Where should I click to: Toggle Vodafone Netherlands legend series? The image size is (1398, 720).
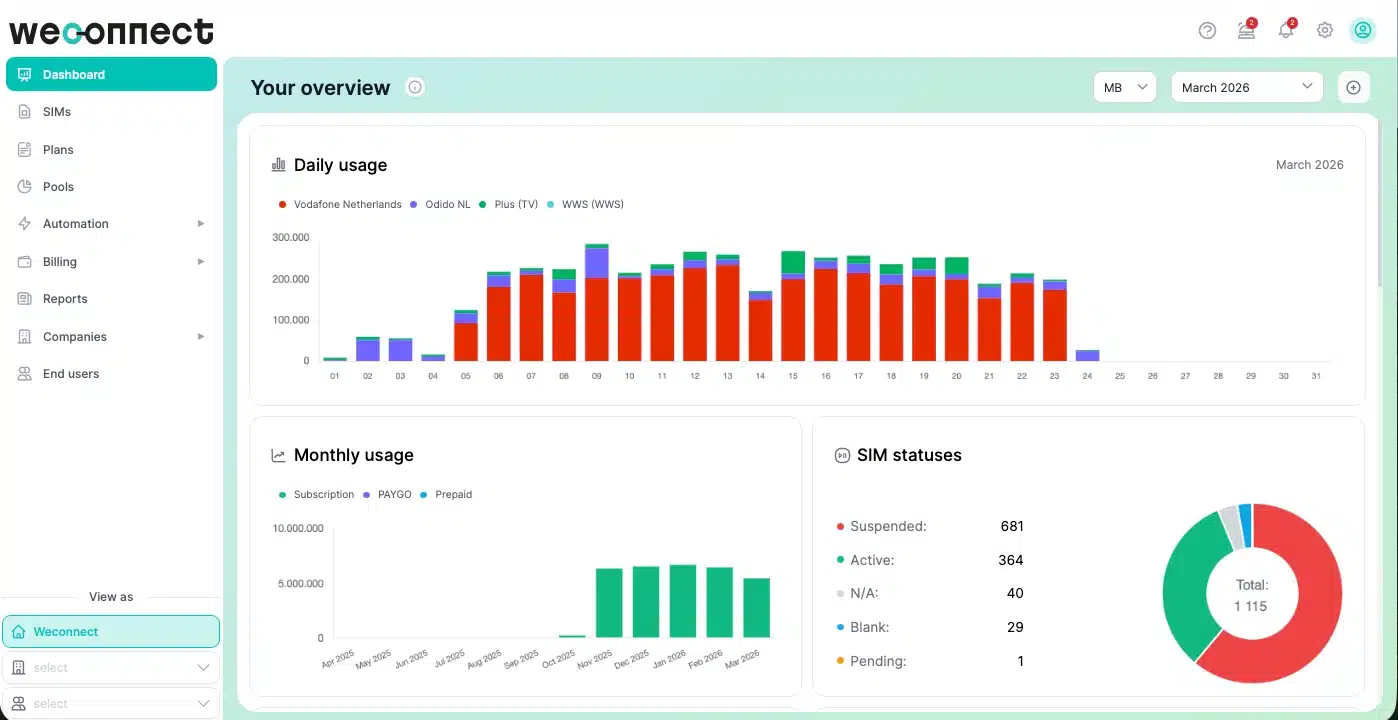tap(340, 204)
